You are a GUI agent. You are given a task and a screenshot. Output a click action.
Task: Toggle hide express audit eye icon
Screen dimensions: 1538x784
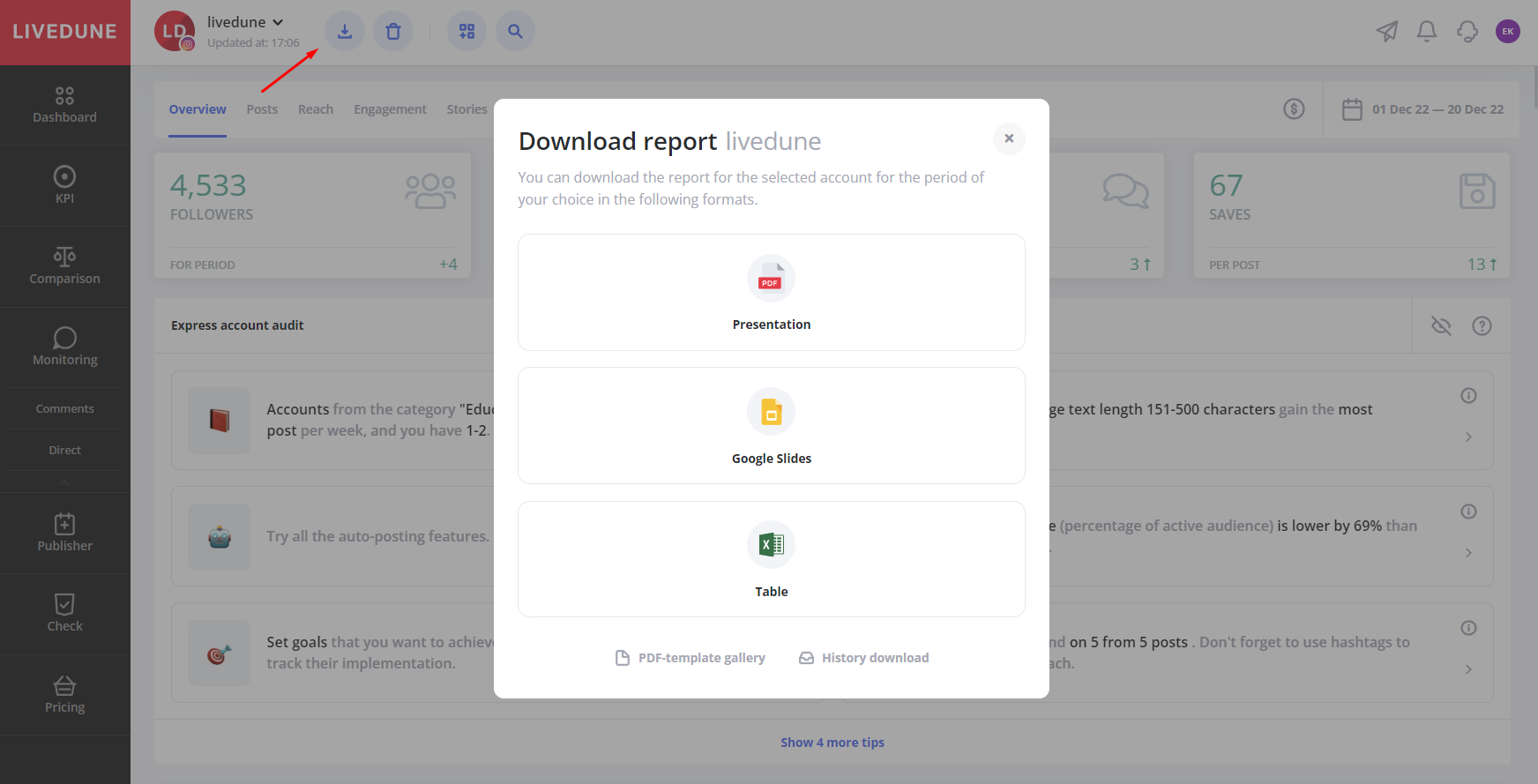tap(1441, 326)
